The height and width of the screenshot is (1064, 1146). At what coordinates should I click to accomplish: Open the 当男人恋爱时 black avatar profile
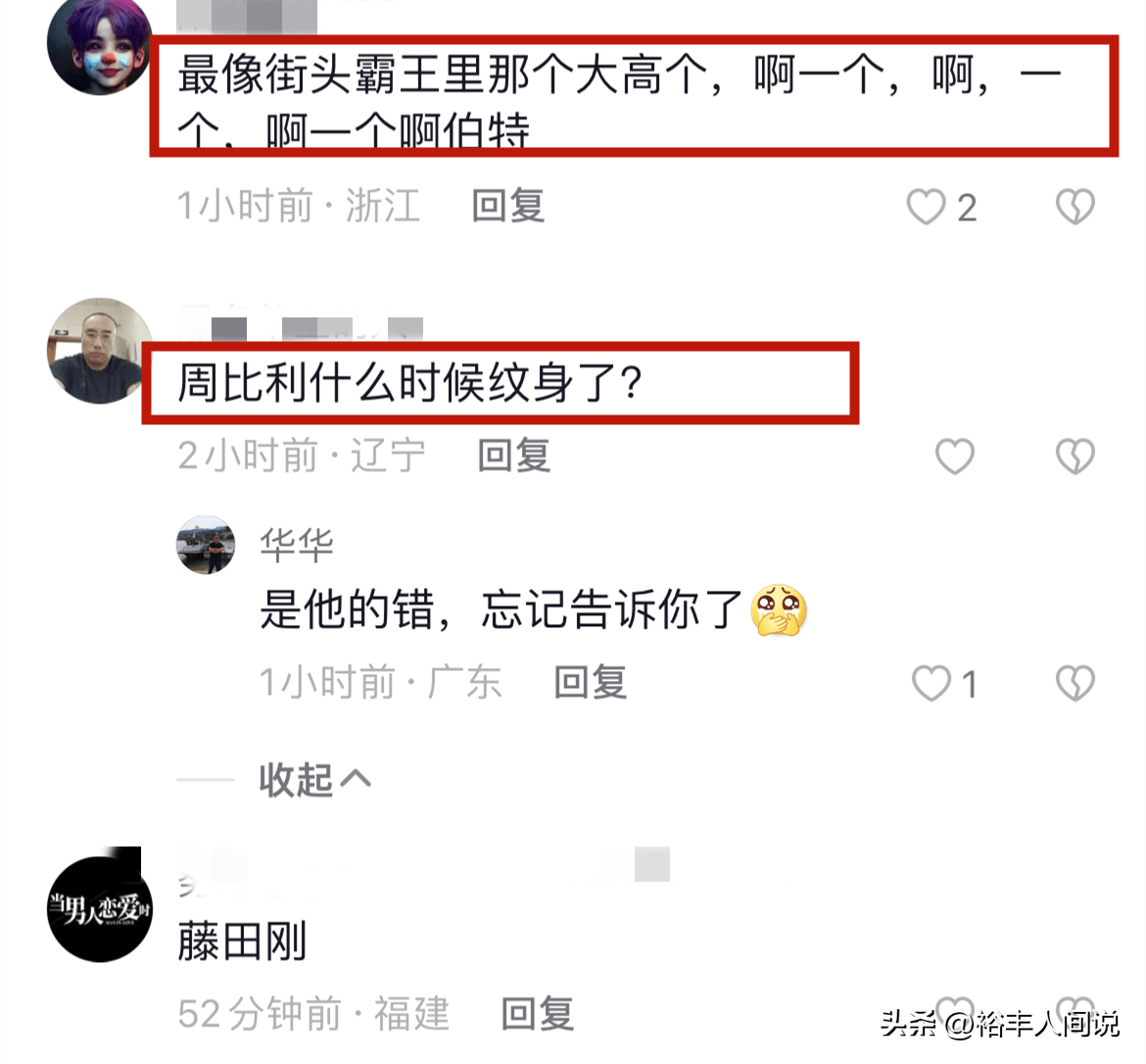click(100, 909)
